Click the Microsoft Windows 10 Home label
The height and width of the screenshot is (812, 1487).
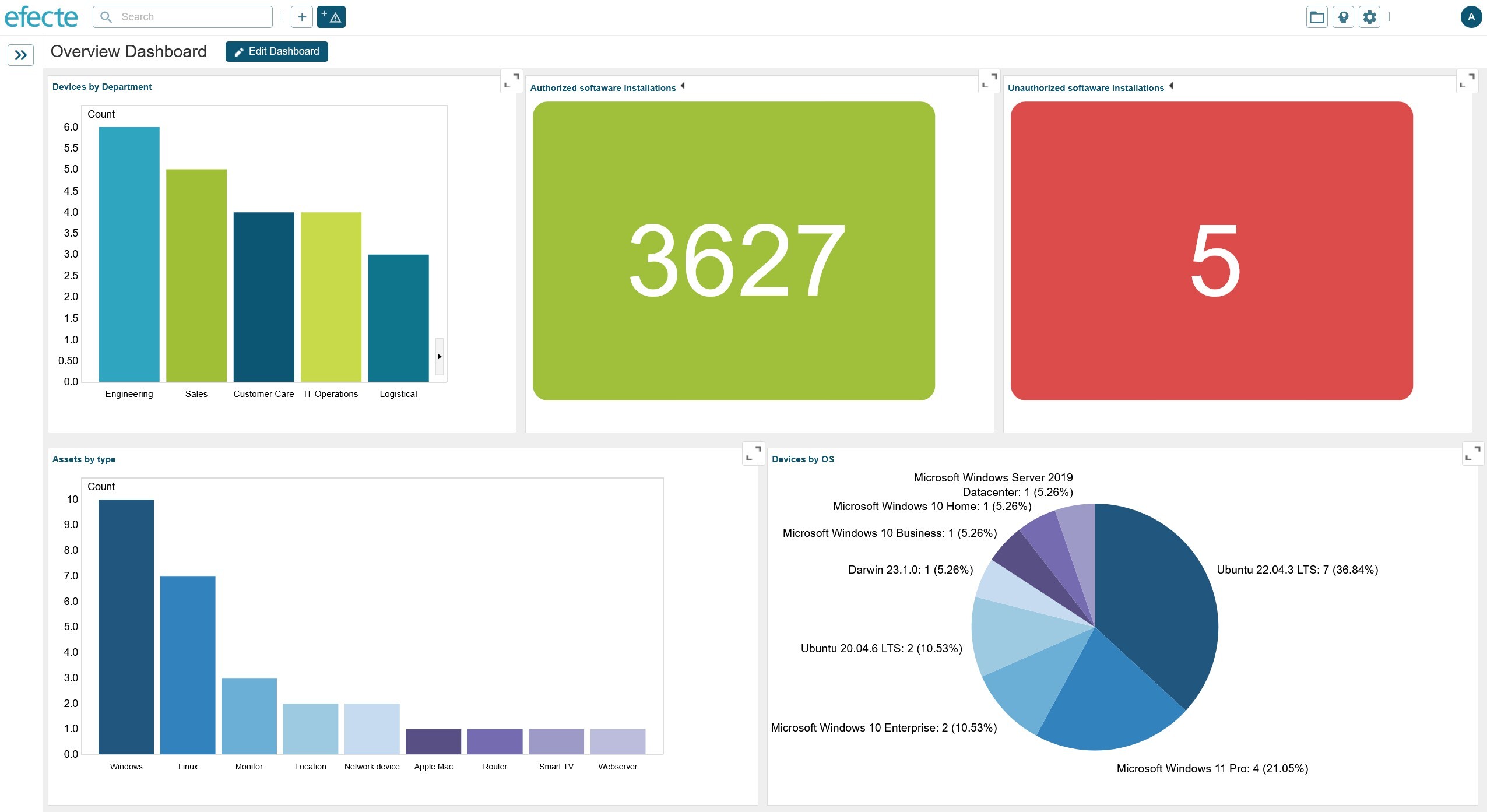932,506
